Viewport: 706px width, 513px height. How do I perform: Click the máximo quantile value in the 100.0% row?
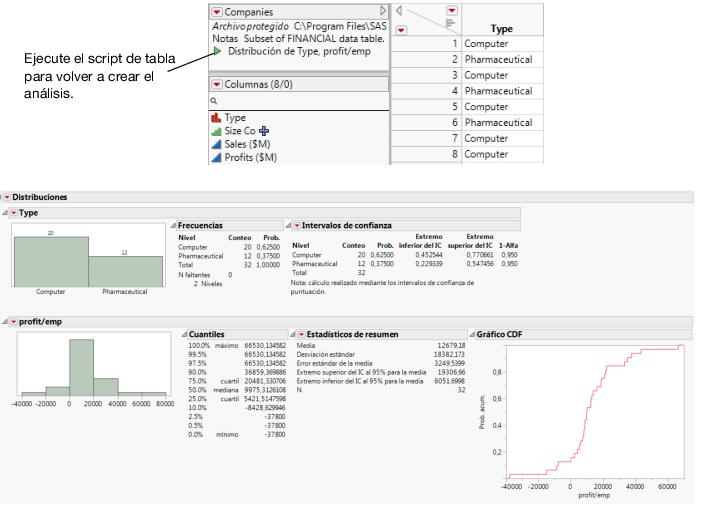coord(265,345)
